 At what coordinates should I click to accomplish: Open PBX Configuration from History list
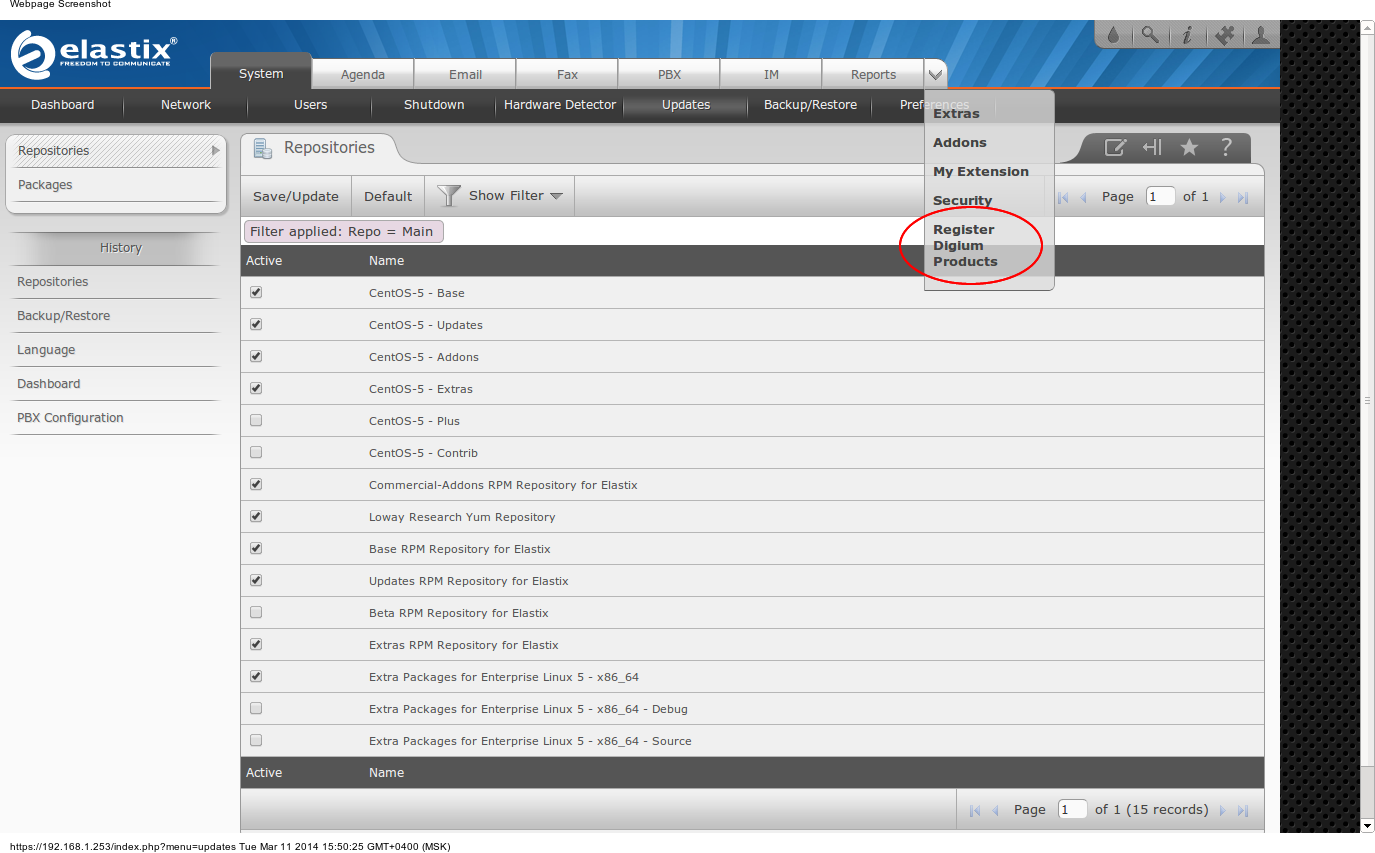(x=70, y=418)
